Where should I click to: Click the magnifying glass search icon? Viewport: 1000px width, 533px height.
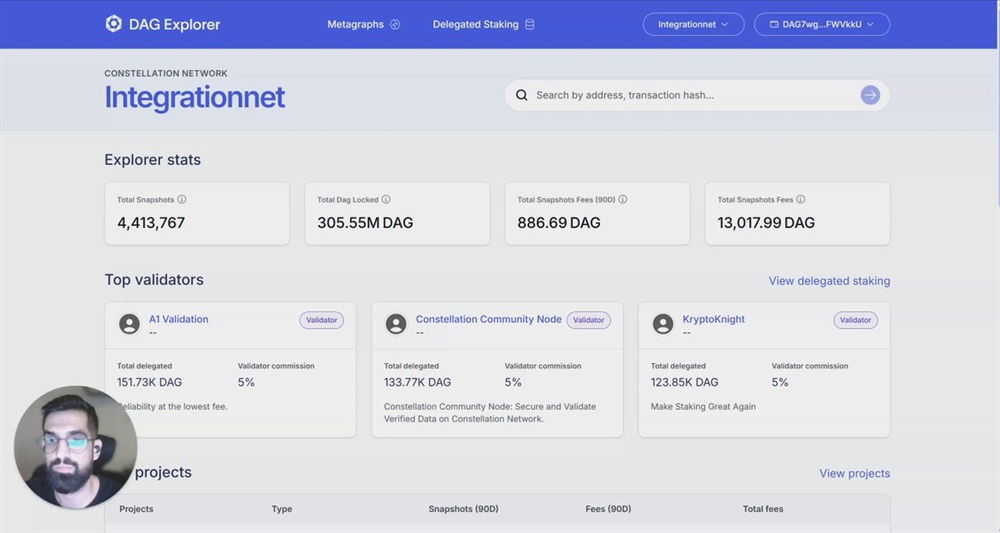point(521,96)
